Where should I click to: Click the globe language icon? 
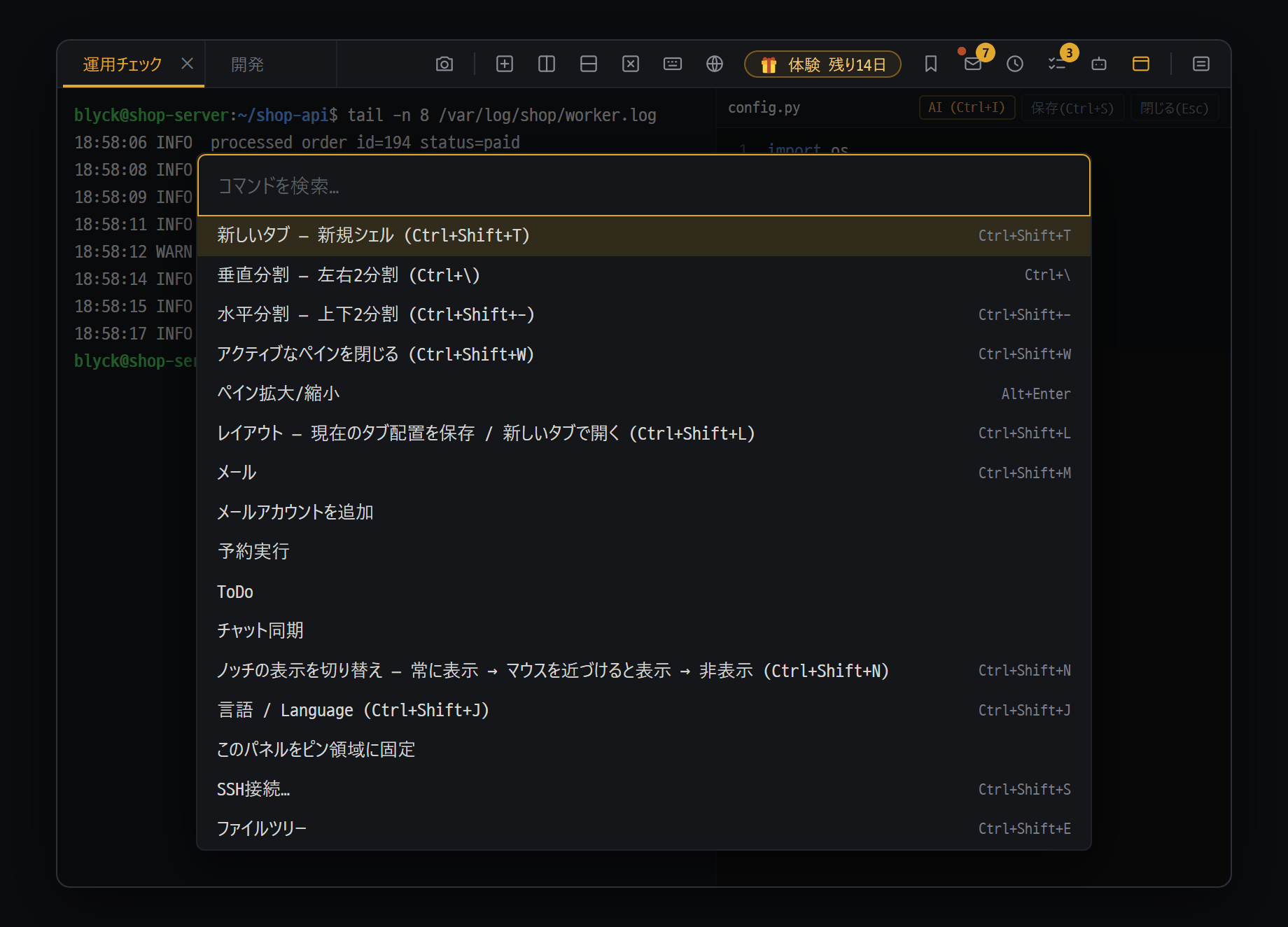click(x=715, y=64)
